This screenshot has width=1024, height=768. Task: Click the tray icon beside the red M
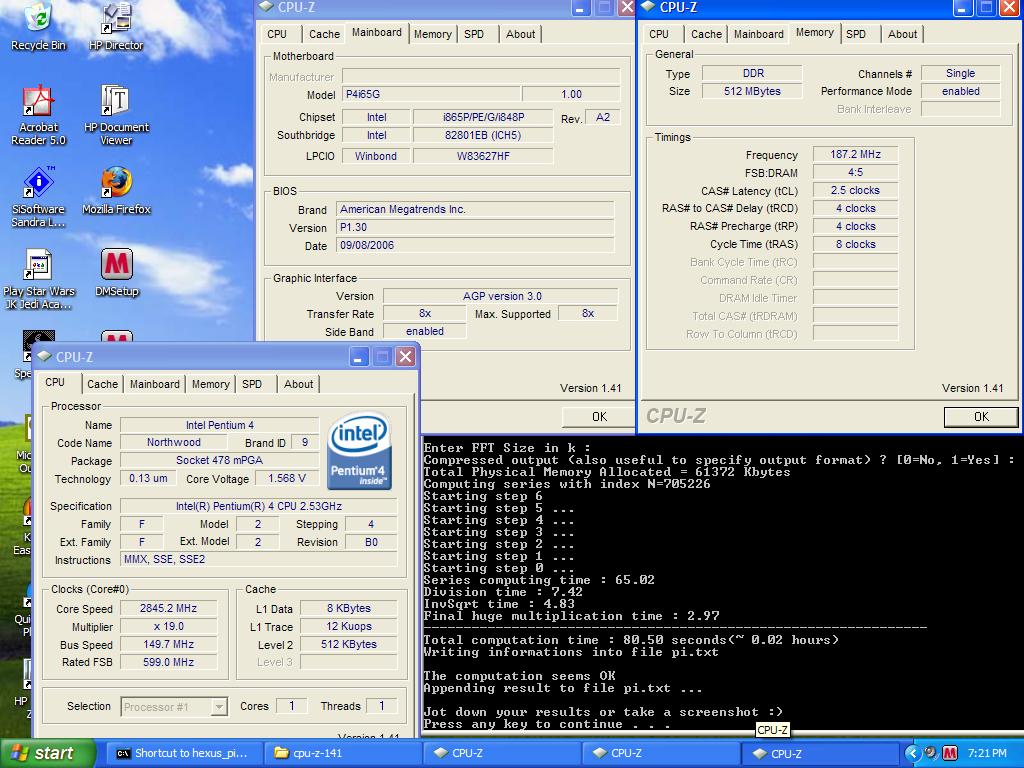click(931, 753)
